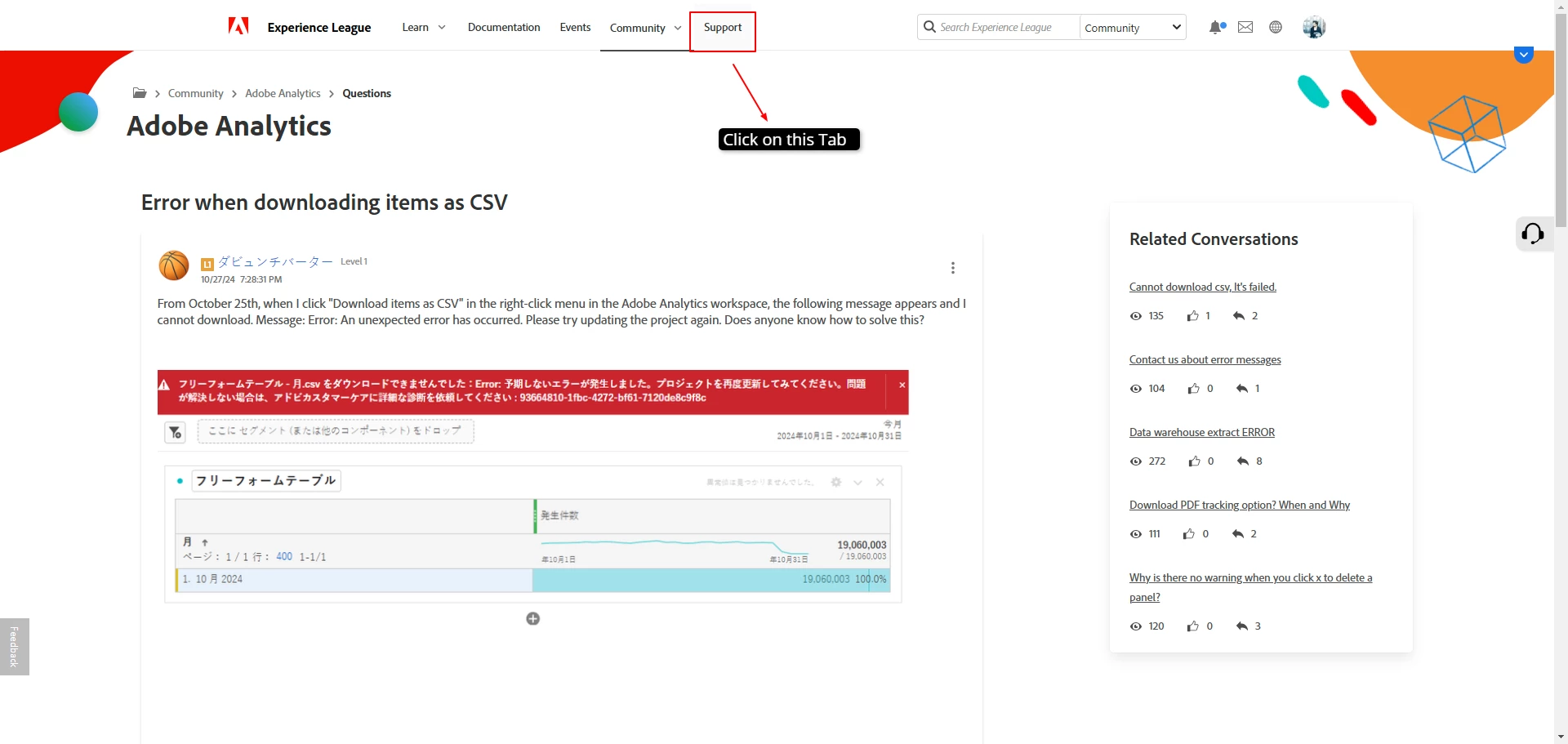Click the Support tab
This screenshot has width=1568, height=744.
pyautogui.click(x=723, y=27)
